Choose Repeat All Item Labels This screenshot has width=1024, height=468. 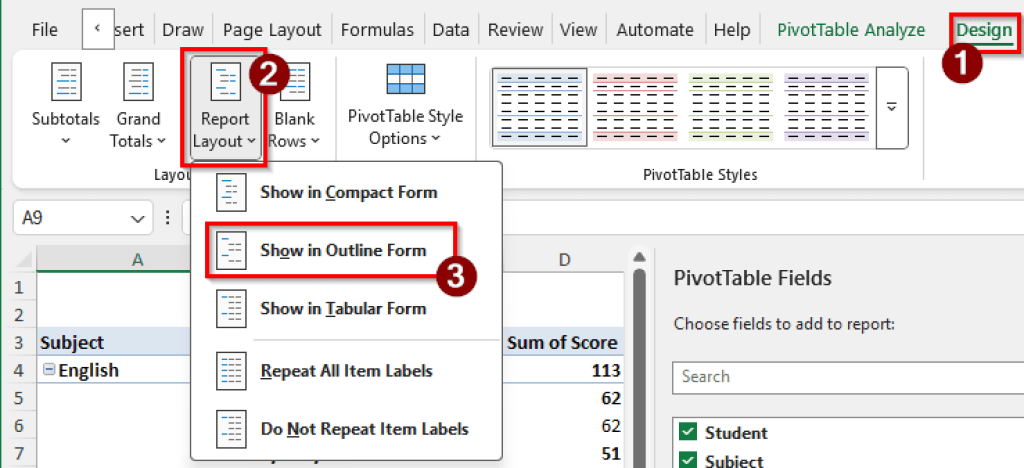pyautogui.click(x=345, y=371)
